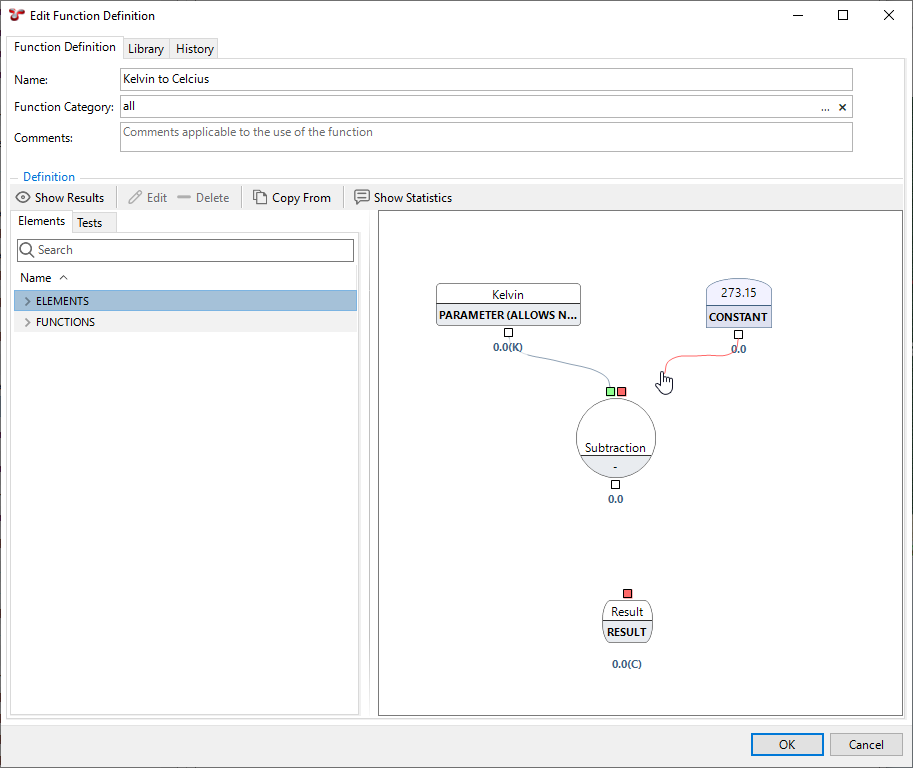Expand the FUNCTIONS tree node
Image resolution: width=913 pixels, height=768 pixels.
27,322
